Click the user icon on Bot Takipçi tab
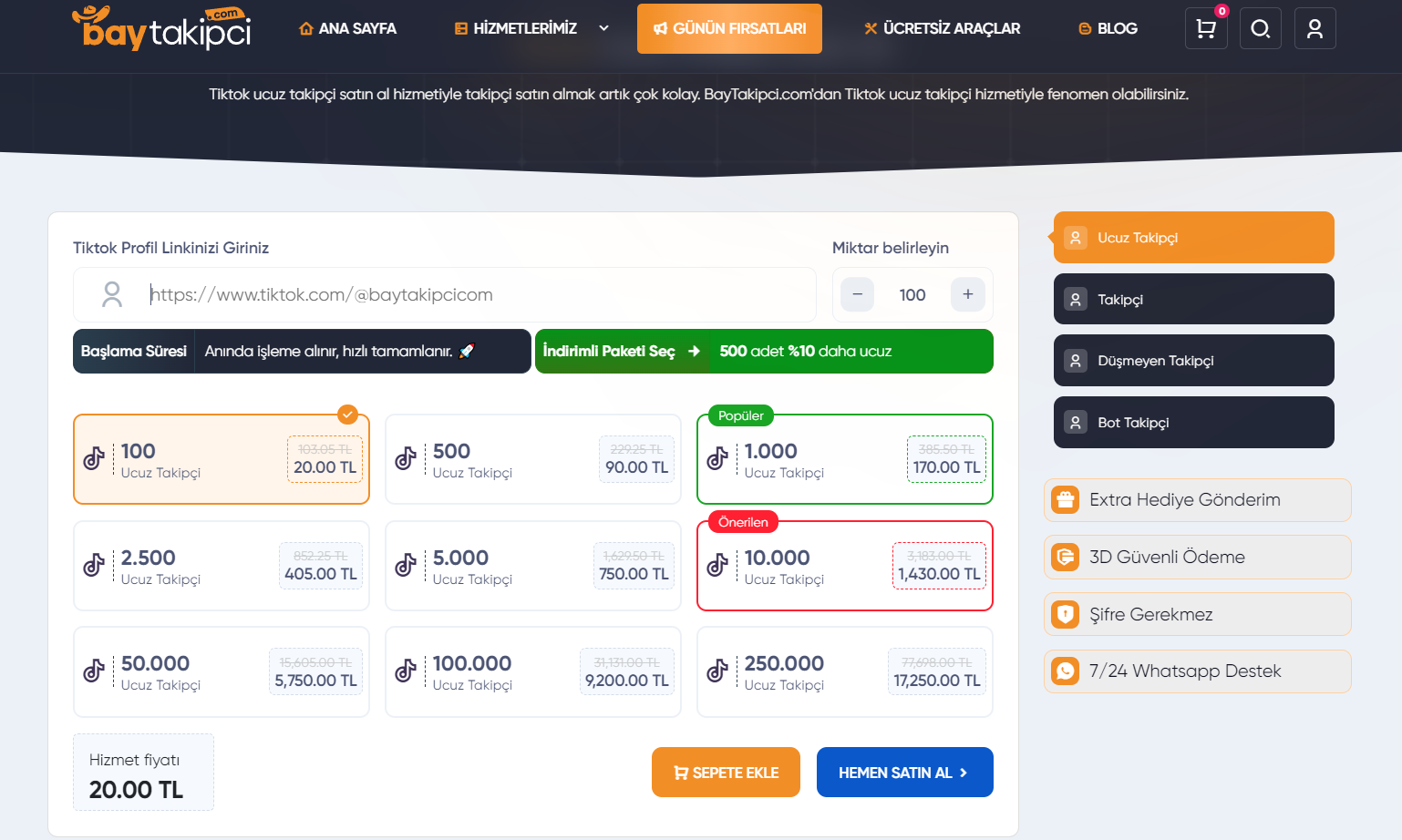1402x840 pixels. pos(1076,423)
